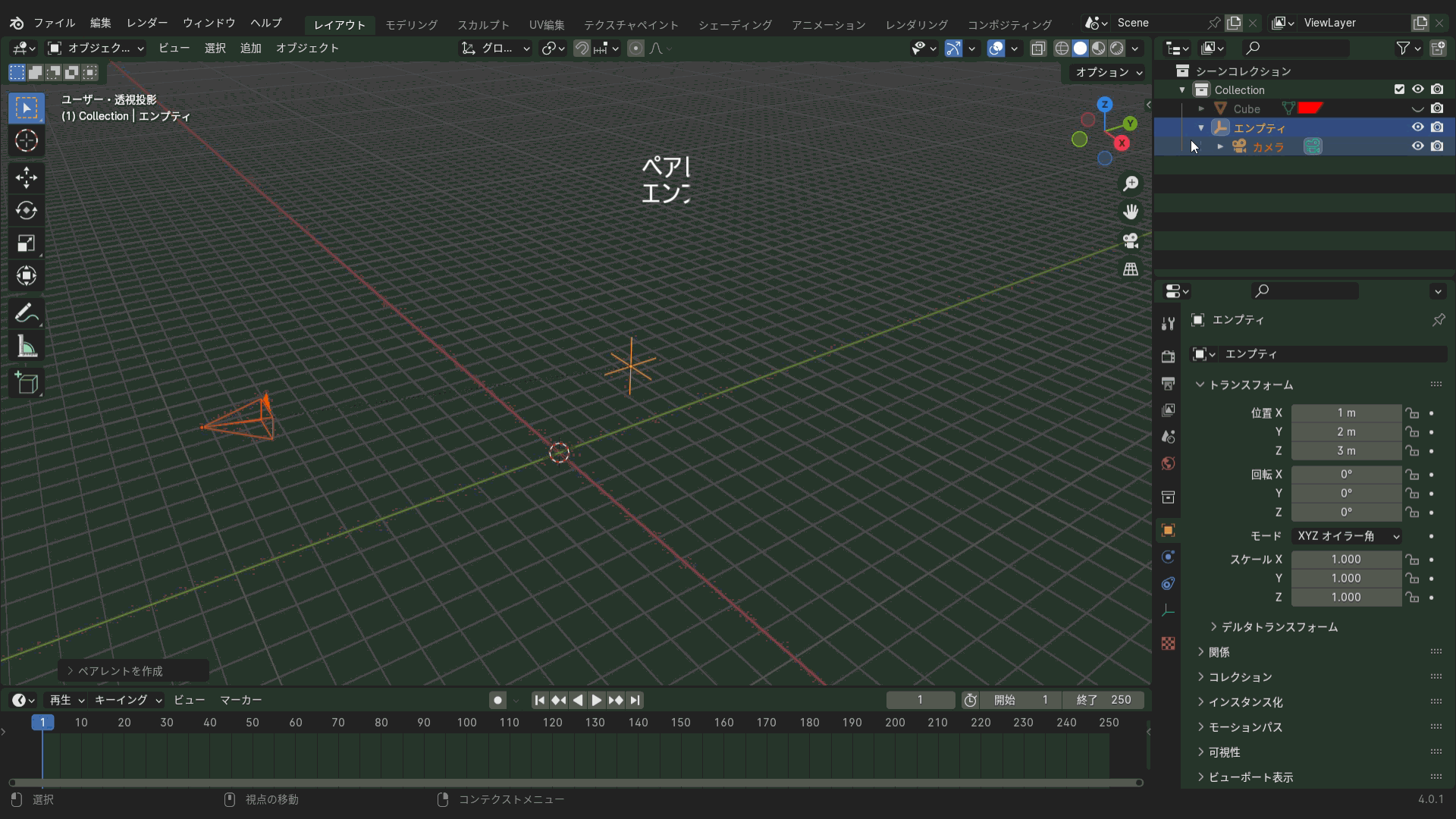Expand the デルタトランスフォーム panel
The width and height of the screenshot is (1456, 819).
click(1279, 627)
